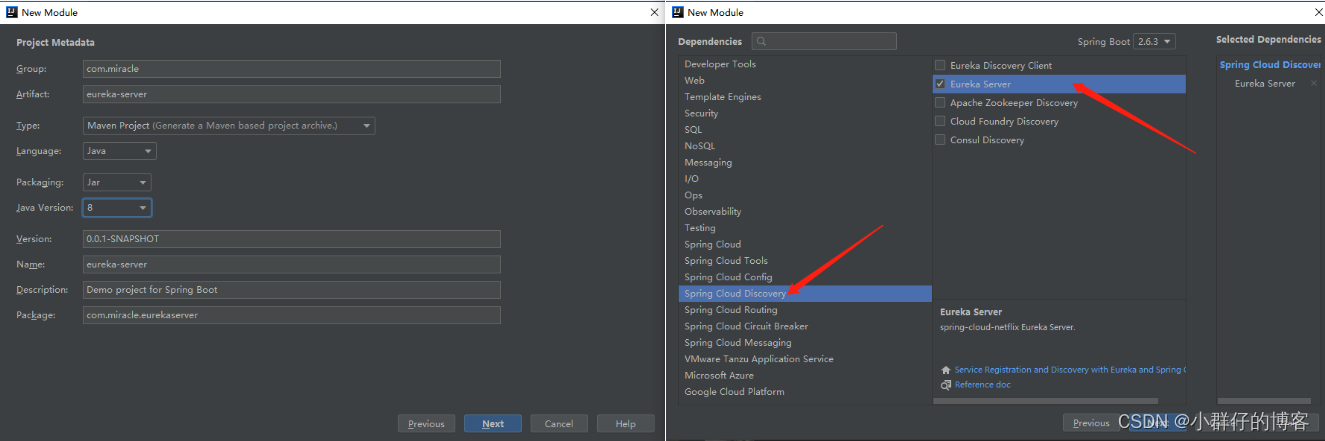Click the document icon beside Reference doc
Viewport: 1325px width, 441px height.
click(946, 385)
